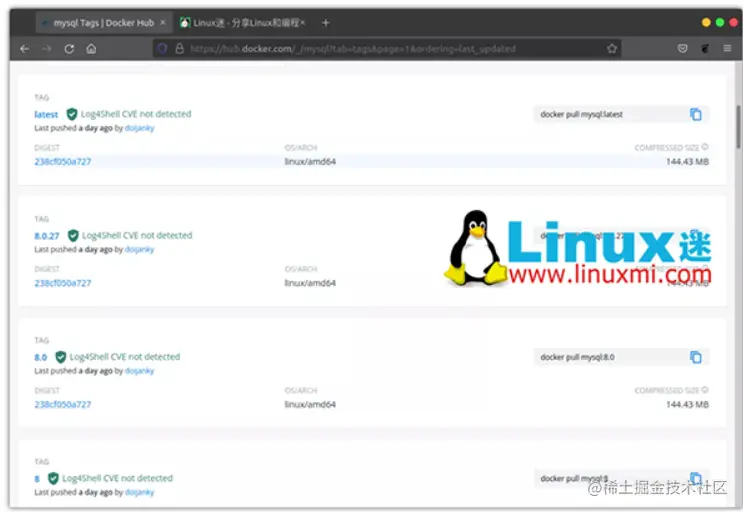
Task: Click Log4Shell CVE not detected for tag 8
Action: click(118, 478)
